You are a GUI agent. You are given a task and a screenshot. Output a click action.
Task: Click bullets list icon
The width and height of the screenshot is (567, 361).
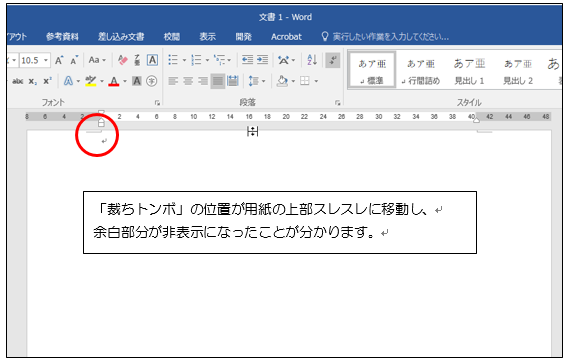click(x=173, y=60)
